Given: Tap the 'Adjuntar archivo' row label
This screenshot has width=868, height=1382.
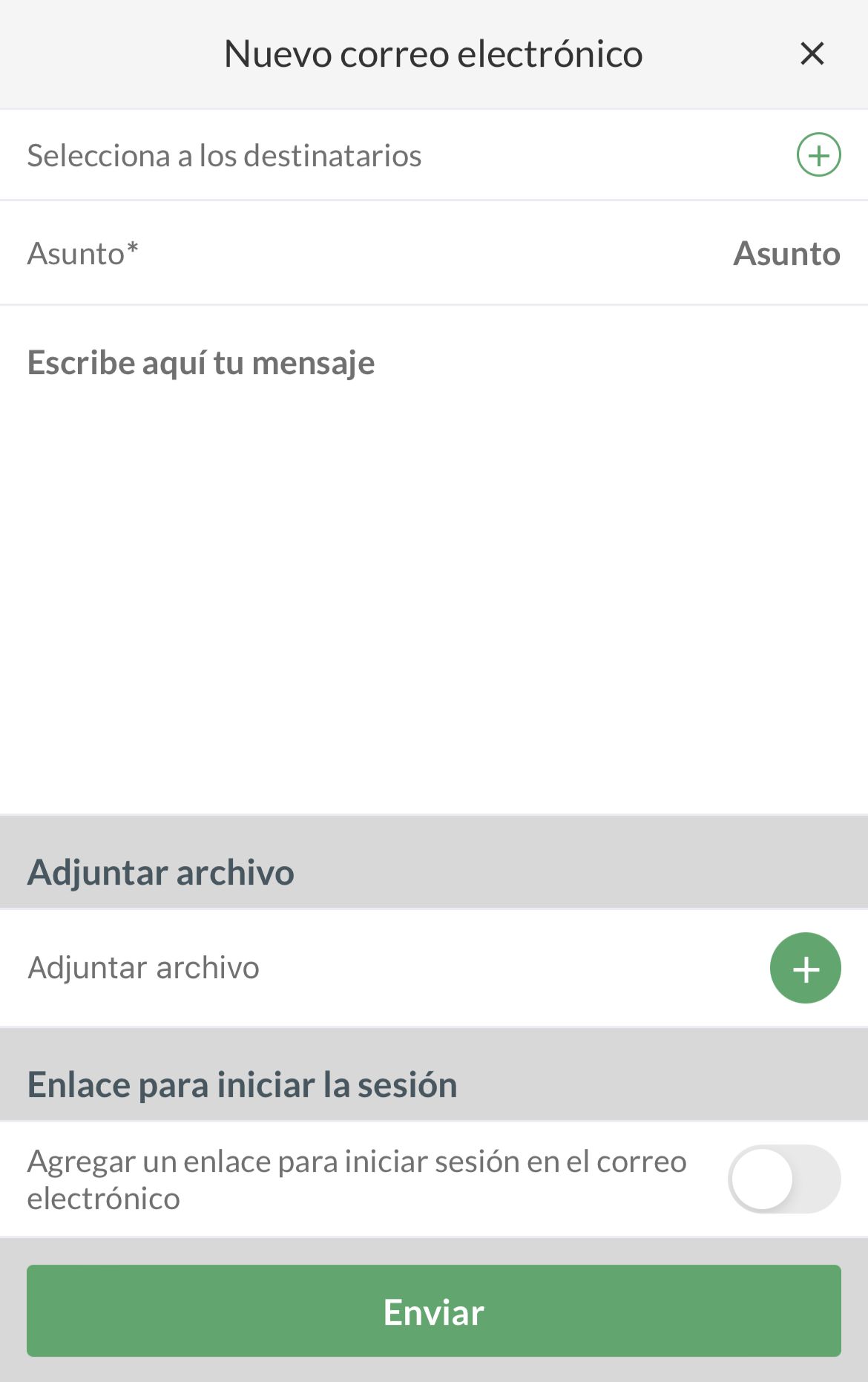Looking at the screenshot, I should pos(143,968).
